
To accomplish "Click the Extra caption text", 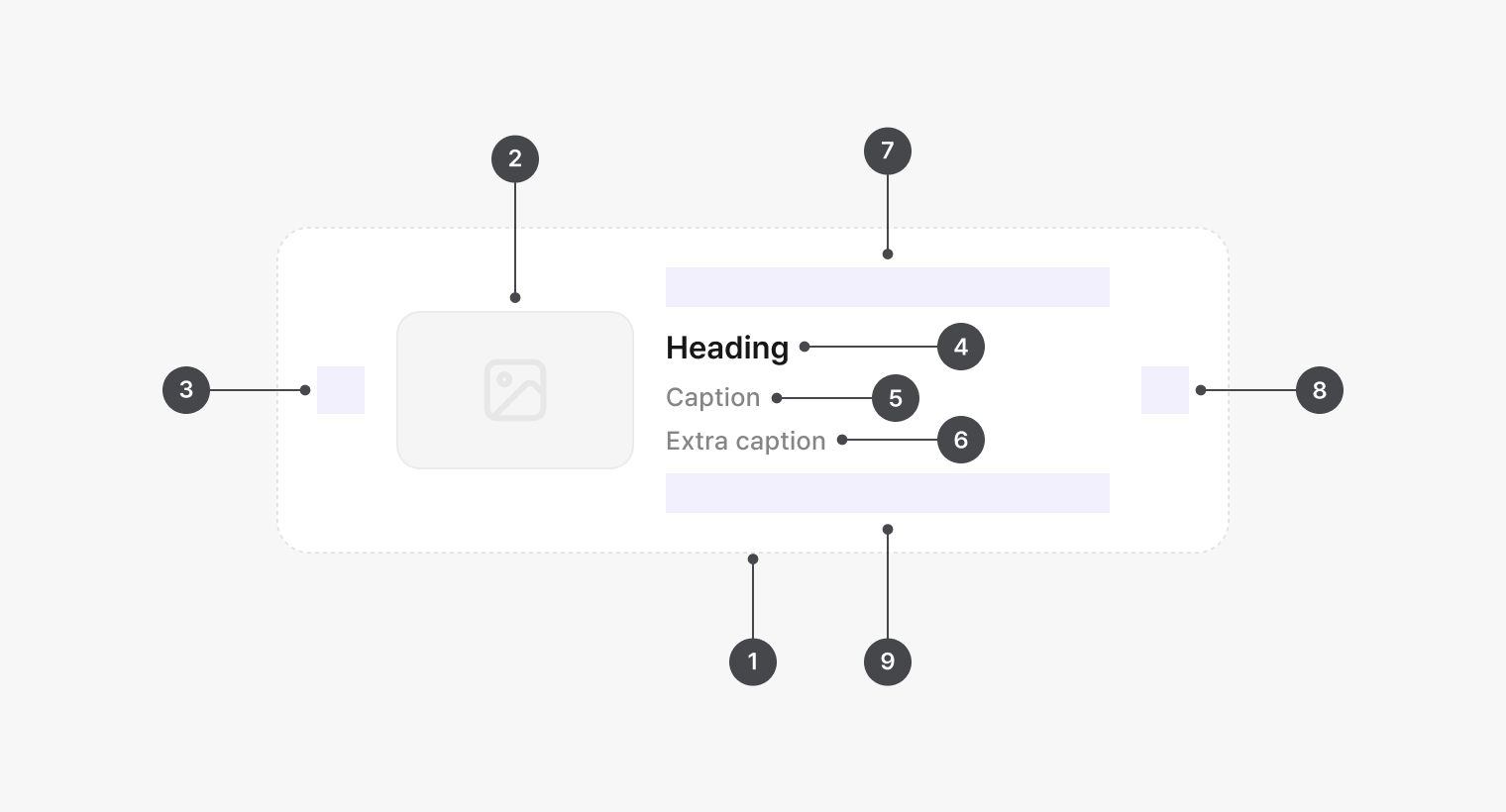I will pos(745,441).
